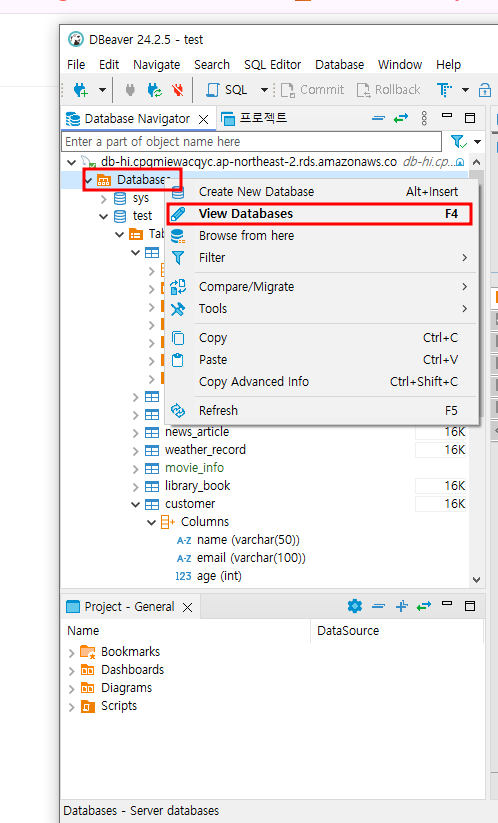Expand the weather_record table node

point(135,451)
